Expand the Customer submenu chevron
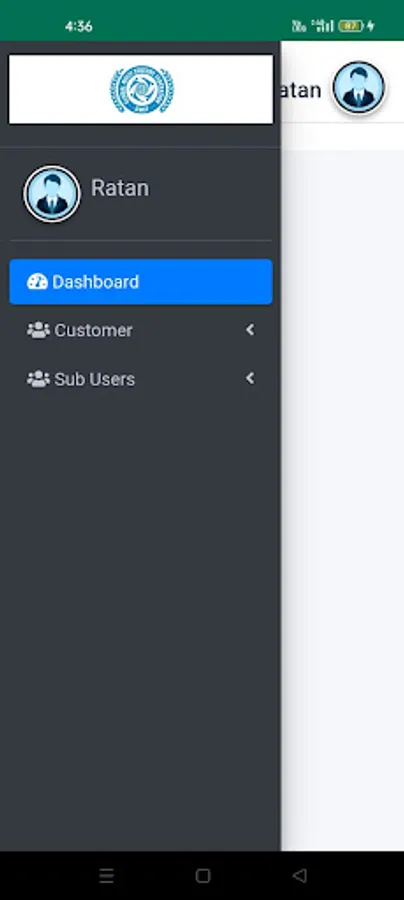 coord(250,329)
